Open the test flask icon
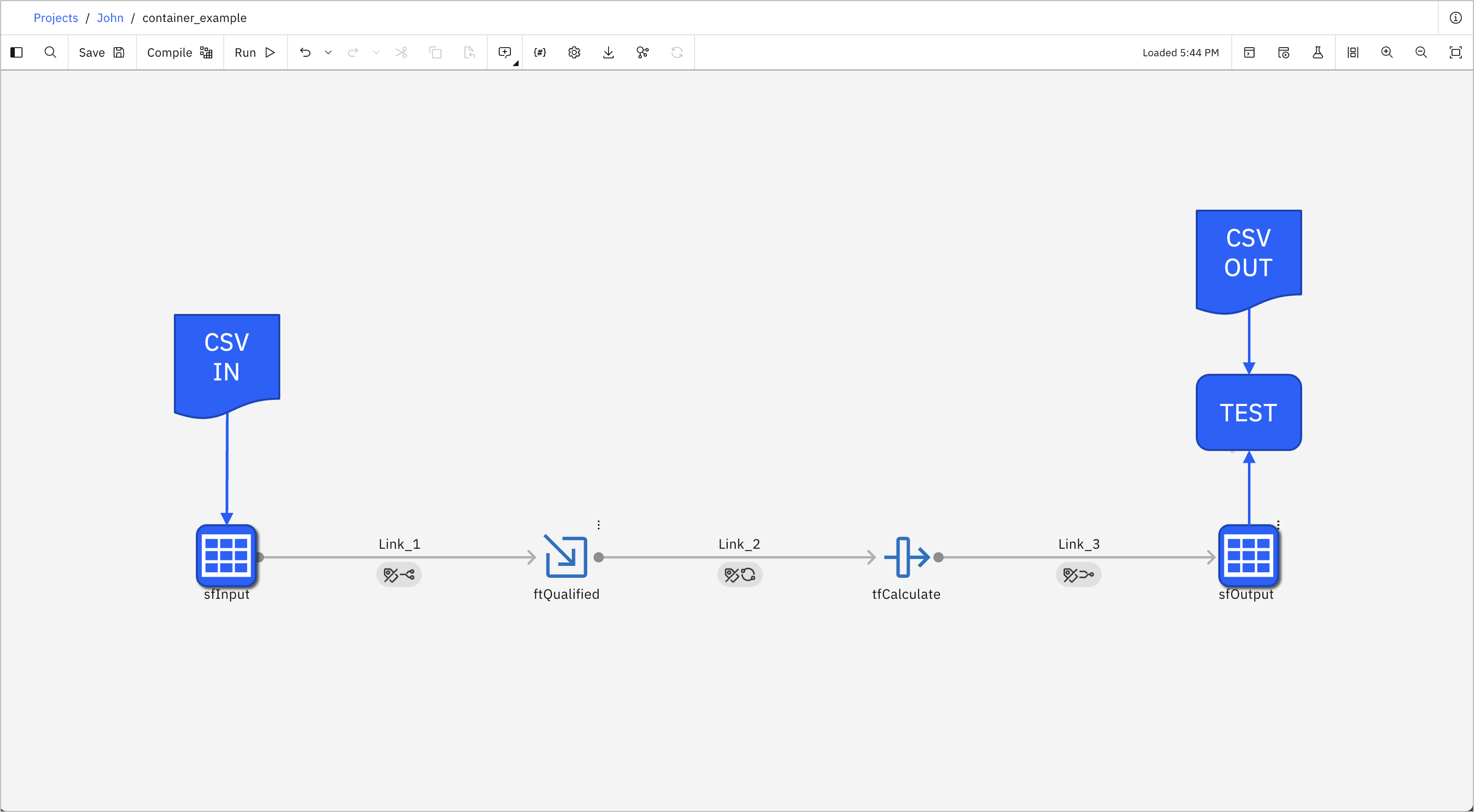 [1317, 53]
